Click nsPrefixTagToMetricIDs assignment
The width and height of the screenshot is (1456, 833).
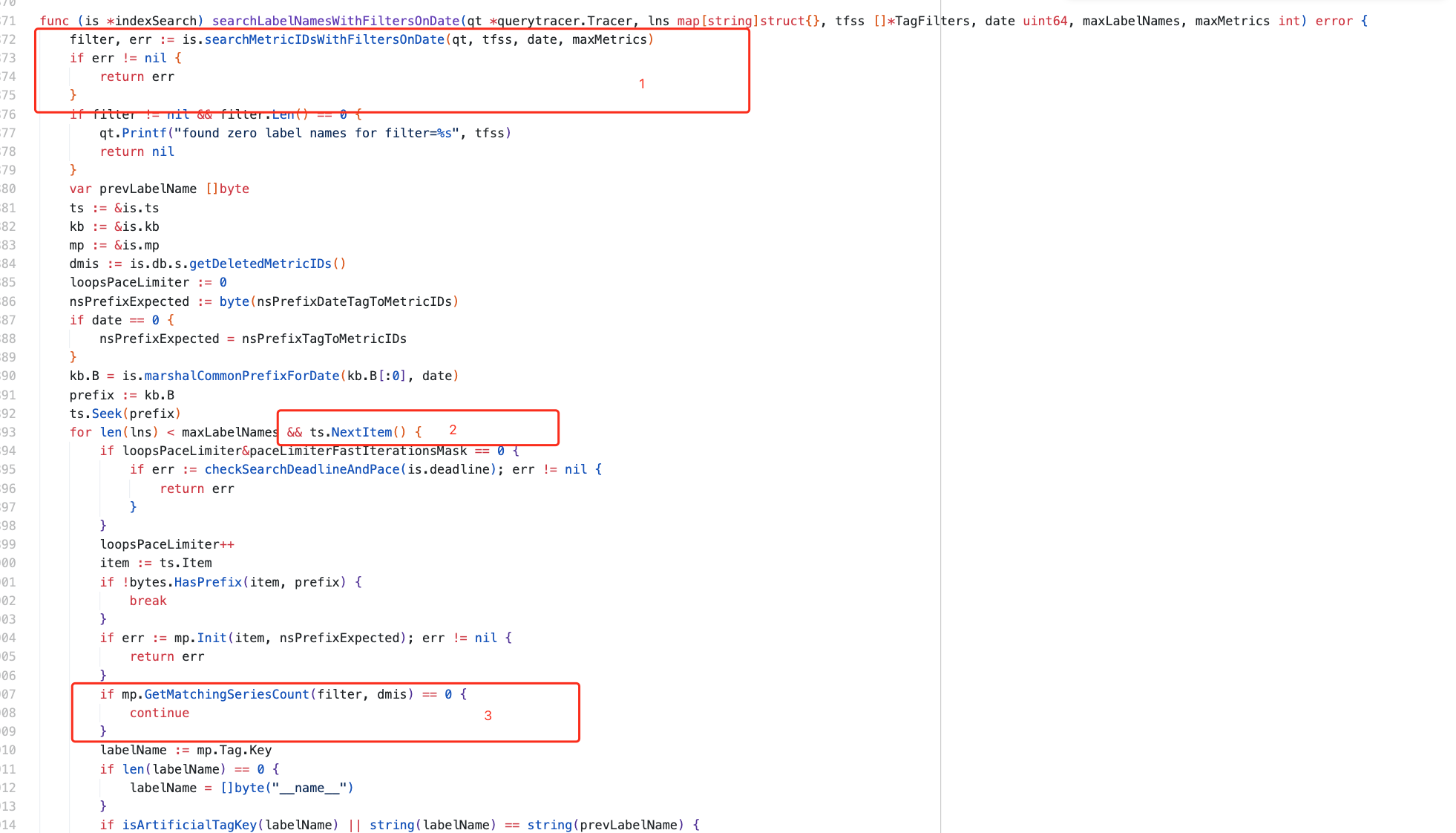point(253,339)
